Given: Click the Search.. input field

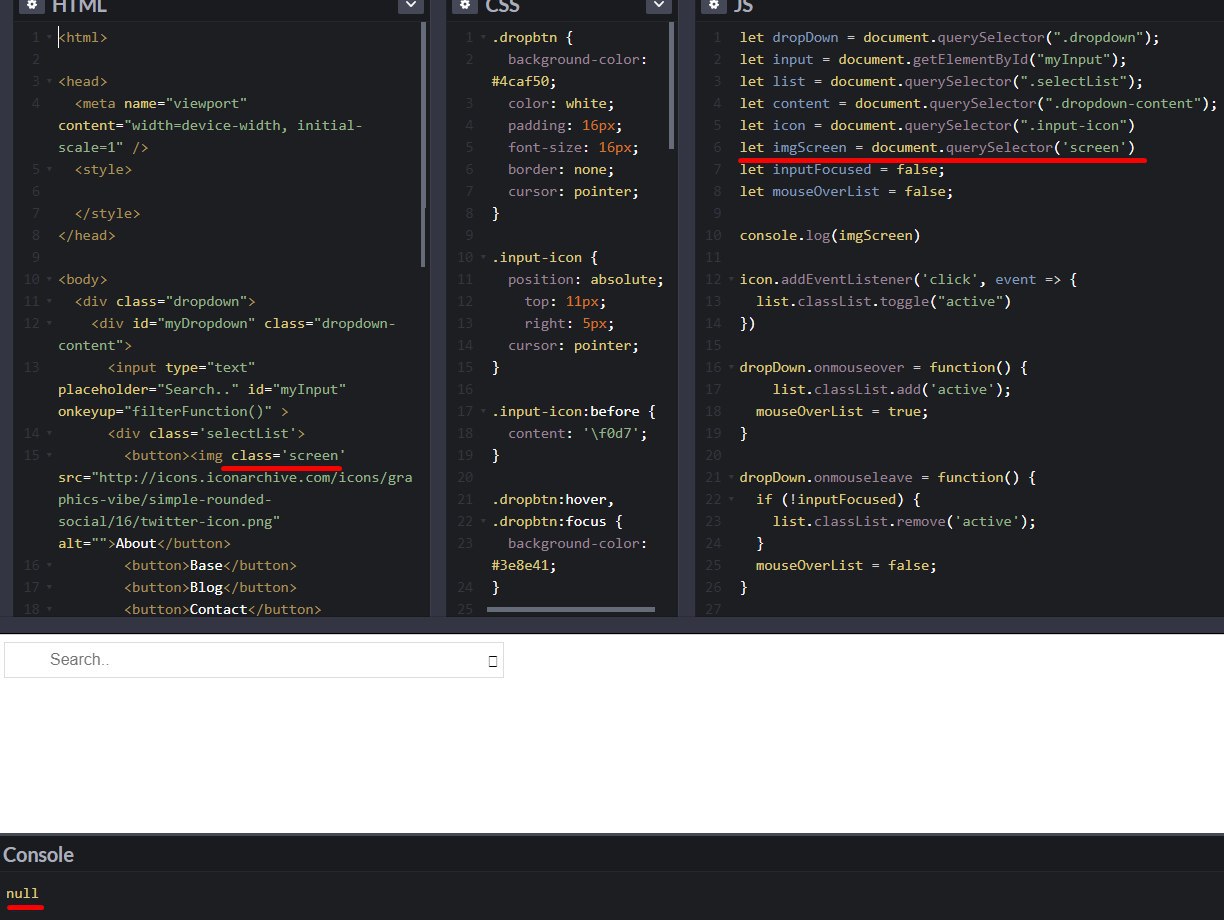Looking at the screenshot, I should point(250,660).
